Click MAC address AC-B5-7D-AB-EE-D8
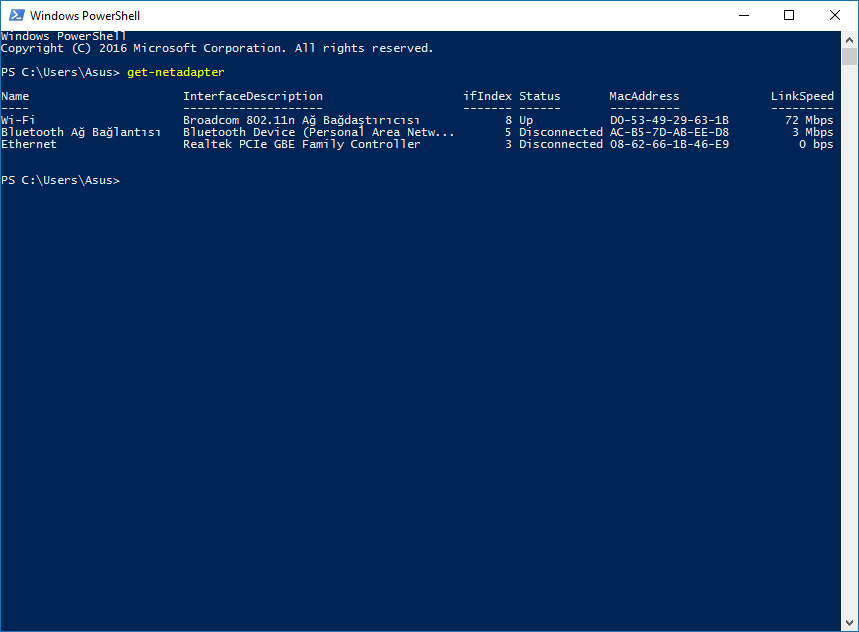The width and height of the screenshot is (859, 632). point(669,132)
